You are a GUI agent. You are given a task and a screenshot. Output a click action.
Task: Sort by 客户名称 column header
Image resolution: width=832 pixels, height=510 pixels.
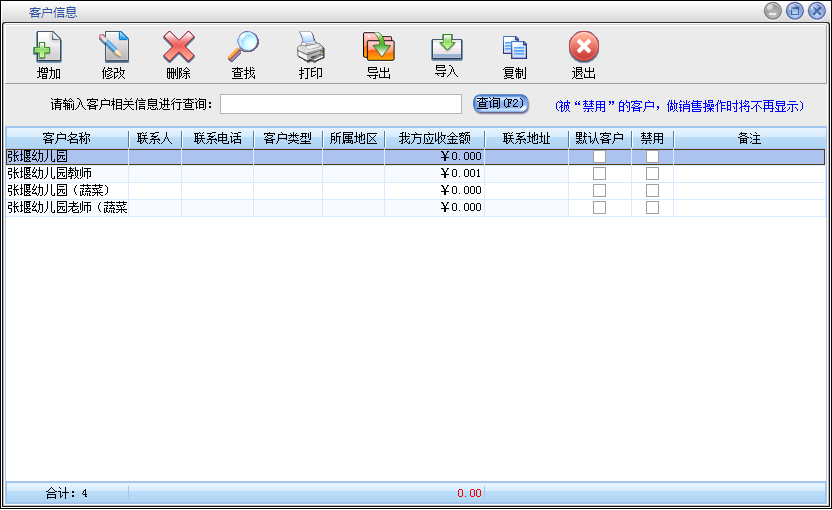point(66,139)
